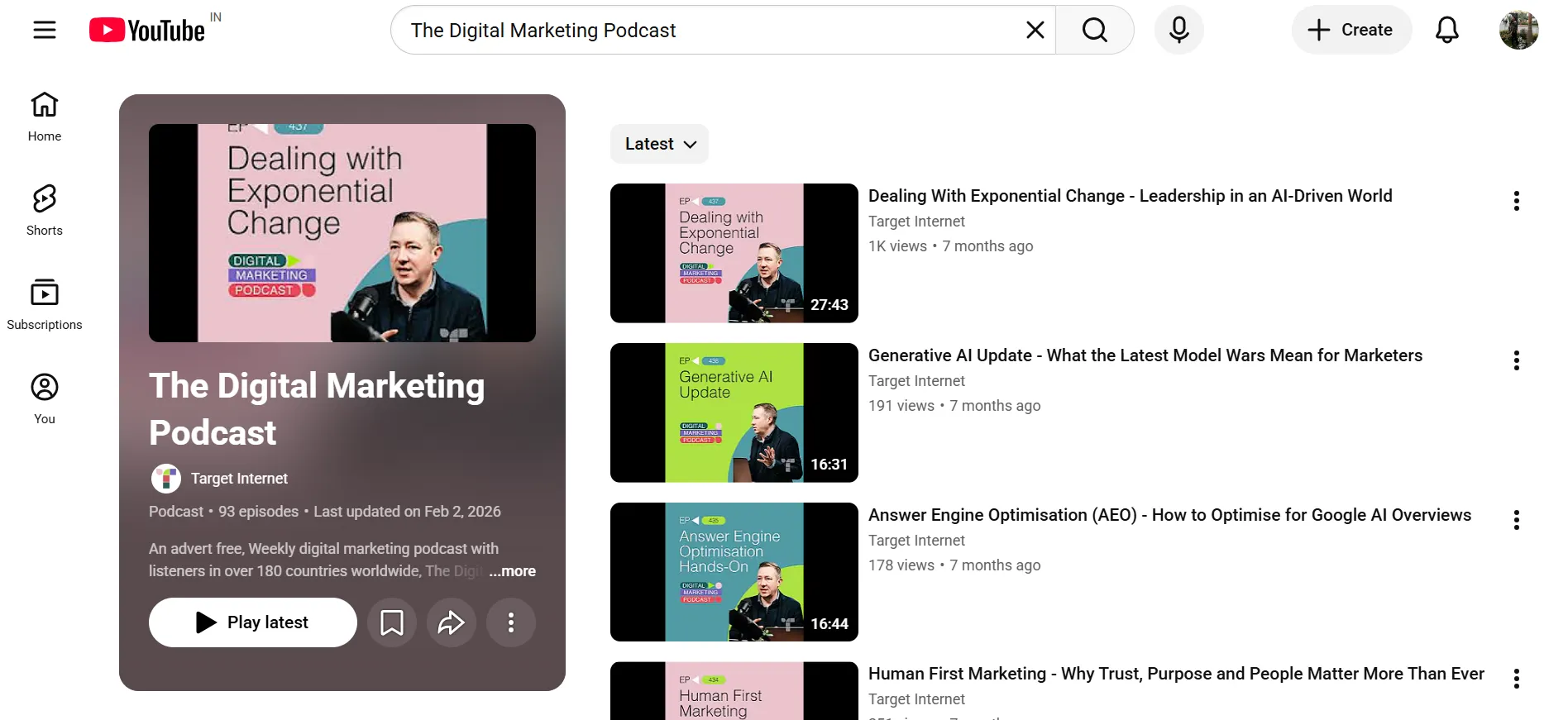Open notifications bell

[x=1446, y=30]
